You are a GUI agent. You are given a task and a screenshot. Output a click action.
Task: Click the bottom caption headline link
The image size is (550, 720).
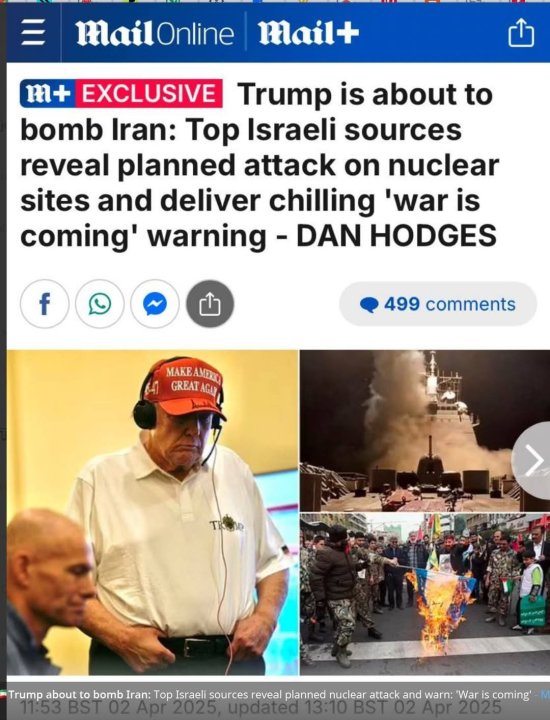pos(270,694)
